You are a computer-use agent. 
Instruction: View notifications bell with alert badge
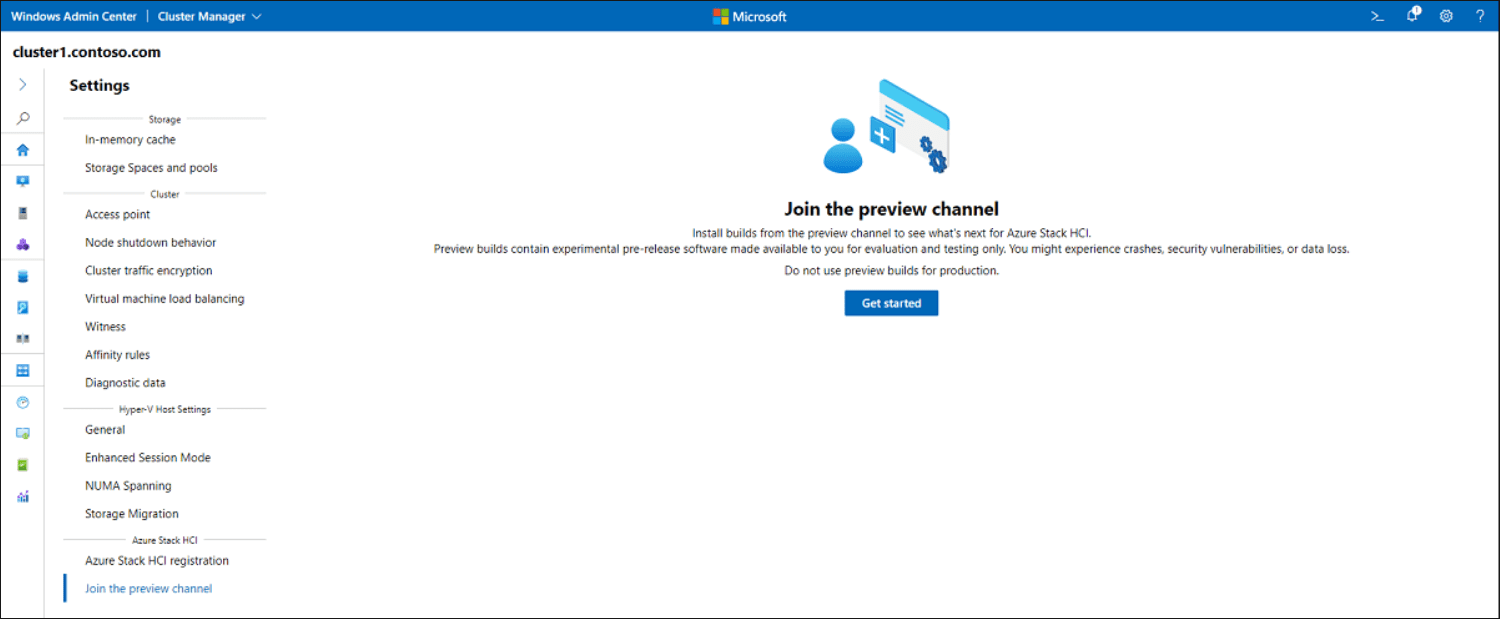1412,15
